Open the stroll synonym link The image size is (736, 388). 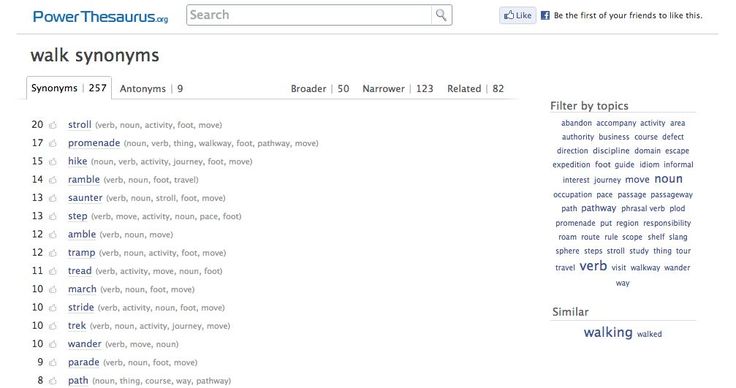pyautogui.click(x=79, y=125)
